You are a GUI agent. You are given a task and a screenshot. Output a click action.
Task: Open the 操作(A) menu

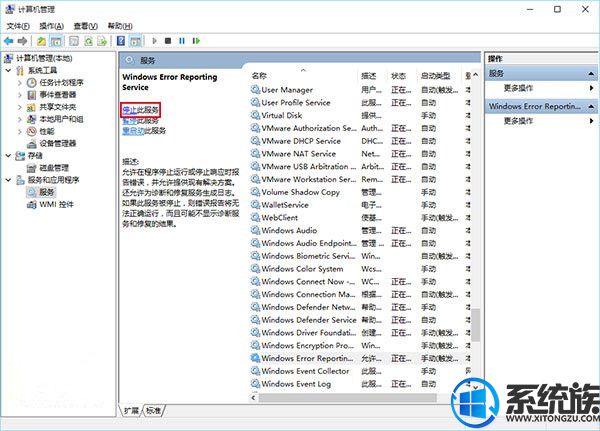click(51, 26)
